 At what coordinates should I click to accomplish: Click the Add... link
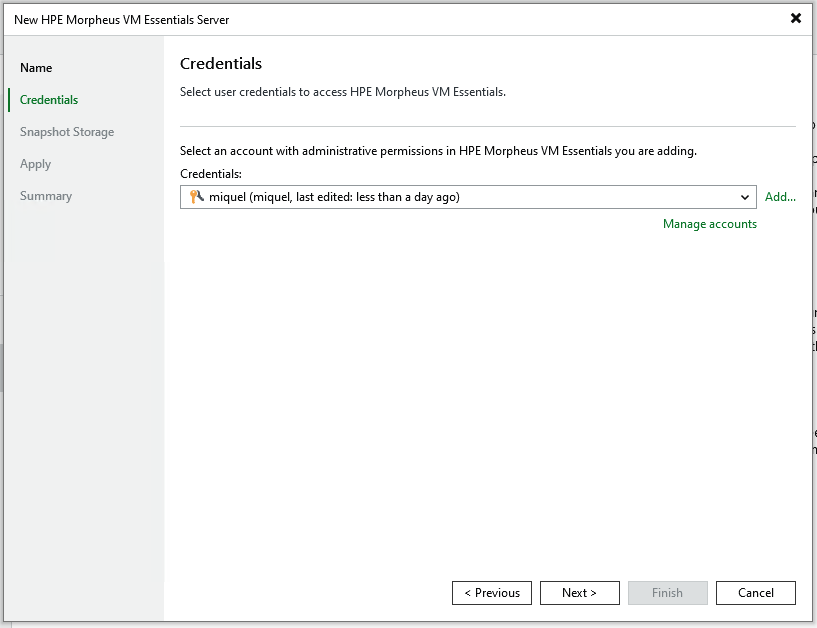click(x=780, y=197)
